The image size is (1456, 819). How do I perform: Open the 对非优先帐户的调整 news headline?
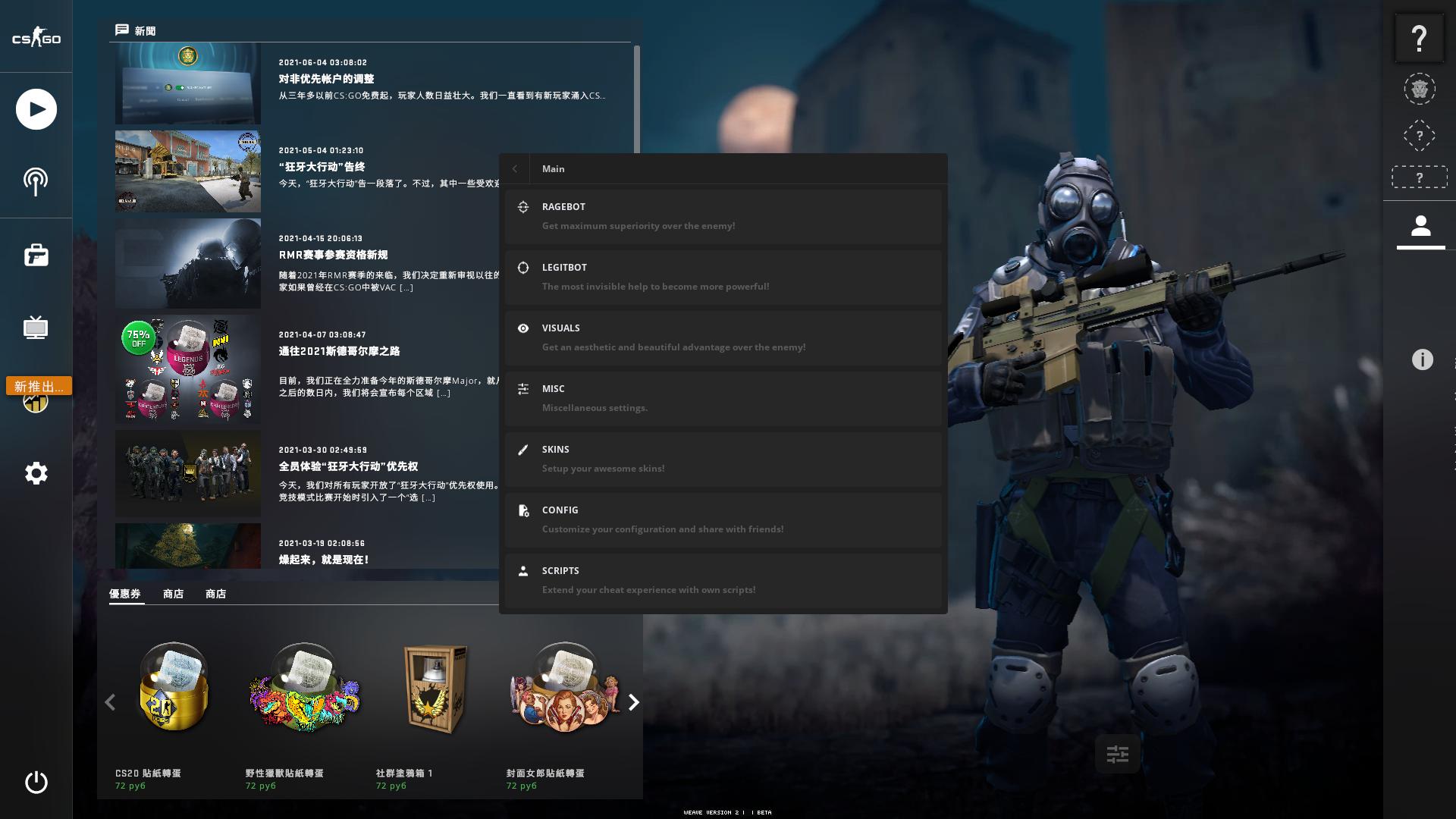click(326, 79)
